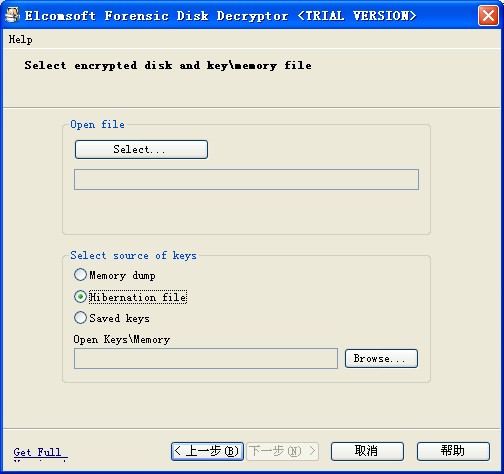504x474 pixels.
Task: Focus the Open file path field
Action: coord(246,179)
